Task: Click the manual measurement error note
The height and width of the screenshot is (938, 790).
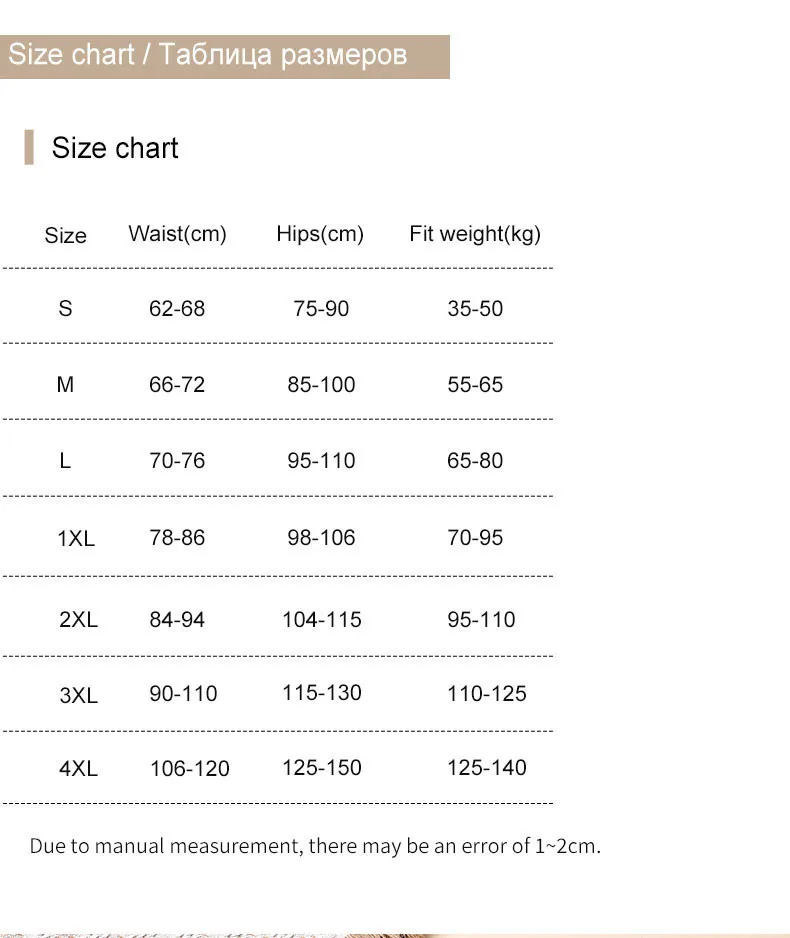Action: [315, 846]
